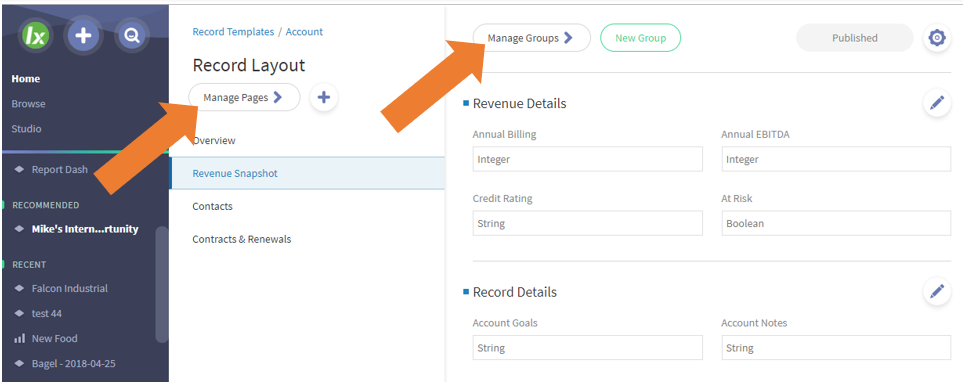The width and height of the screenshot is (963, 389).
Task: Follow the Record Templates breadcrumb link
Action: (x=233, y=32)
